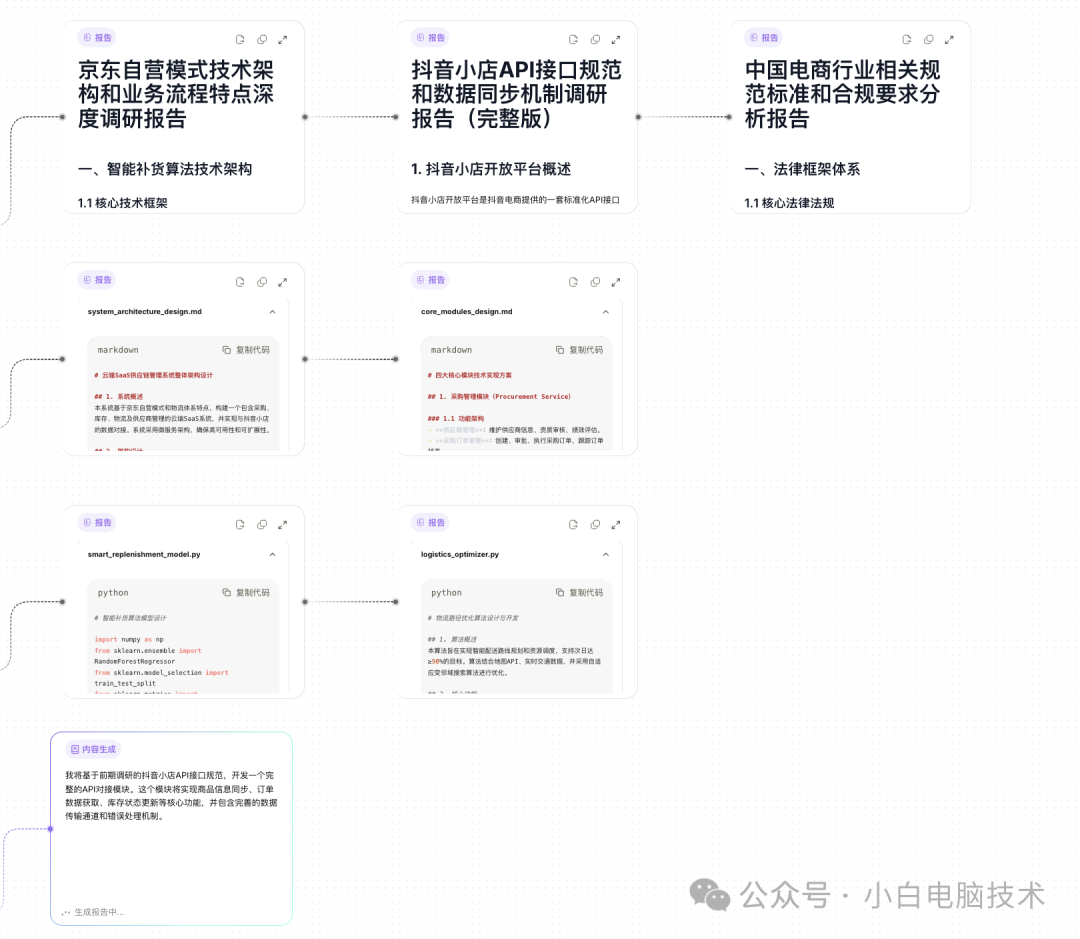This screenshot has height=939, width=1080.
Task: Click code line 采购管理模块 (Procurement Service)
Action: 499,397
